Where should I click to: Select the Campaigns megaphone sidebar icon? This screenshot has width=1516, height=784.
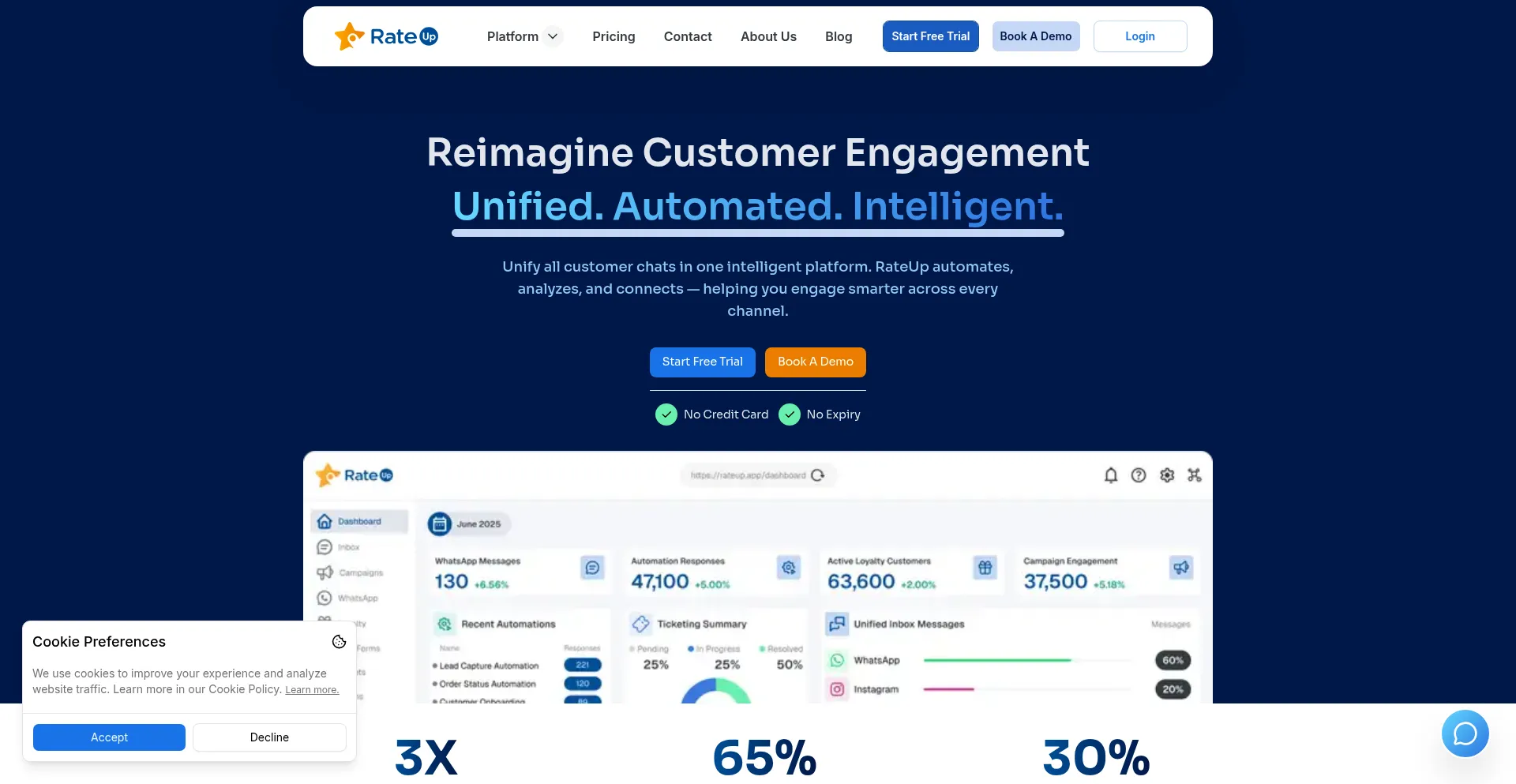(x=325, y=572)
